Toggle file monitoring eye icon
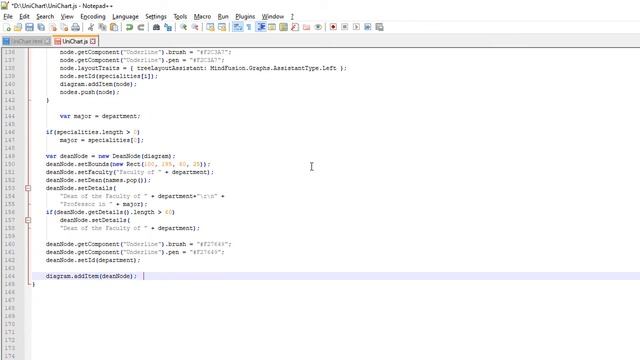 coord(318,27)
